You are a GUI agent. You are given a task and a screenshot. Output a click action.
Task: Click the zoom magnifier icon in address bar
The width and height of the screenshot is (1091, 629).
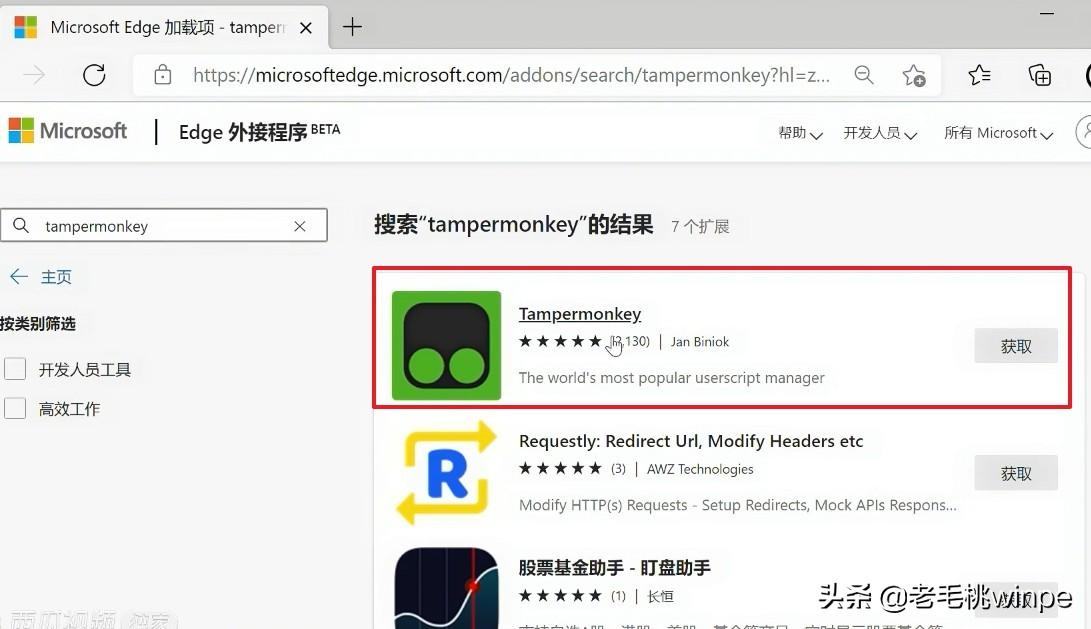pos(863,74)
